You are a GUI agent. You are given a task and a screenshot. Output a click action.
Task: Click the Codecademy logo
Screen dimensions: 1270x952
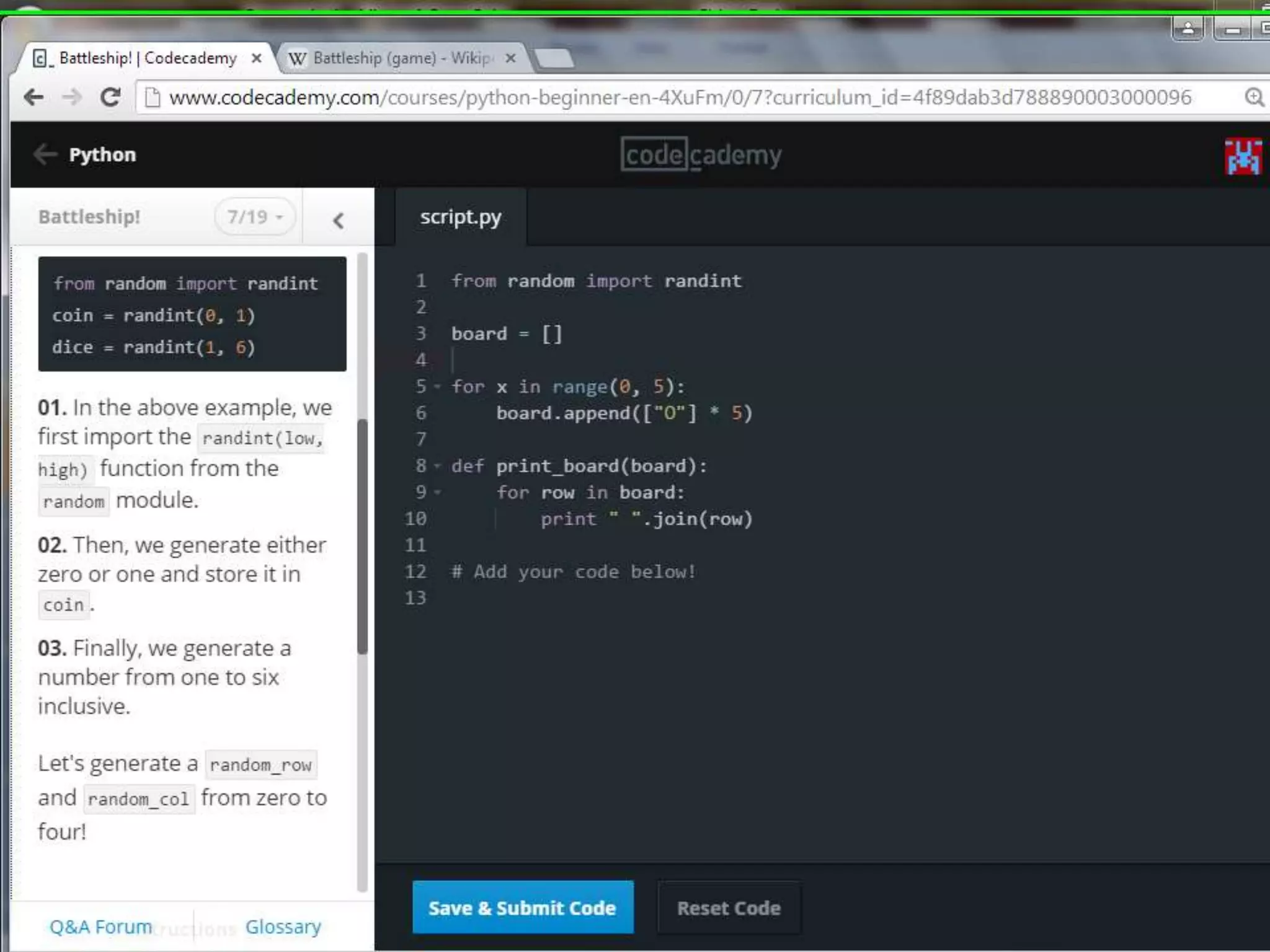701,155
